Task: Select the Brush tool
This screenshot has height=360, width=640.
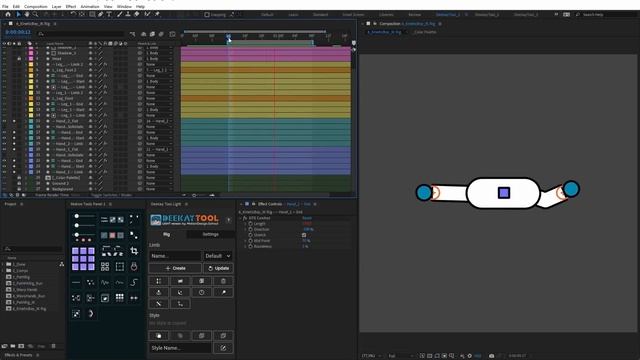Action: click(x=120, y=14)
